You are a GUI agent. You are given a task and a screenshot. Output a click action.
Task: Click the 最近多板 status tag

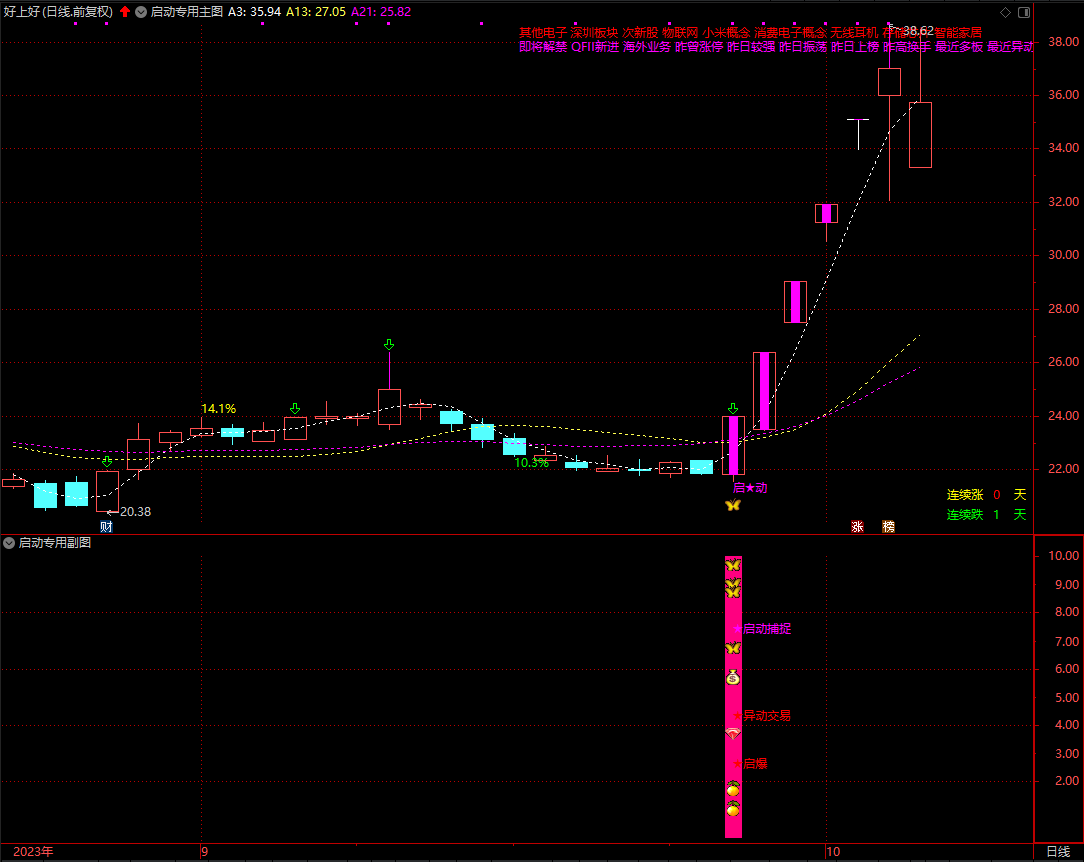tap(959, 47)
